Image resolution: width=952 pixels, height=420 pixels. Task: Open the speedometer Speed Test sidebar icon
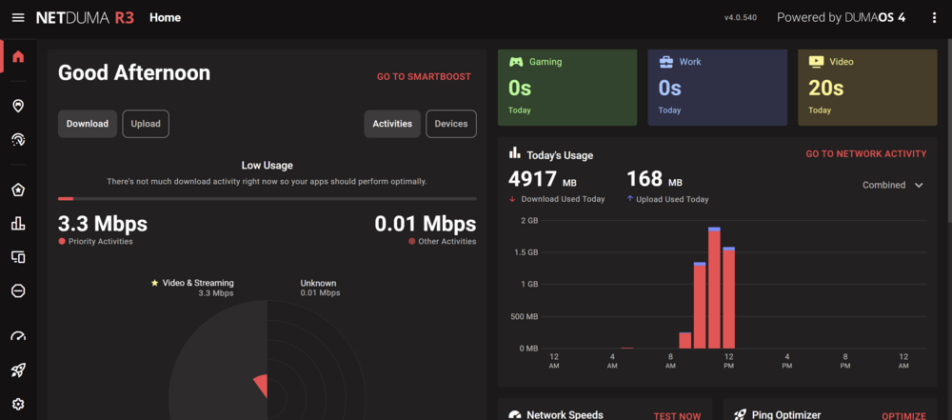18,336
